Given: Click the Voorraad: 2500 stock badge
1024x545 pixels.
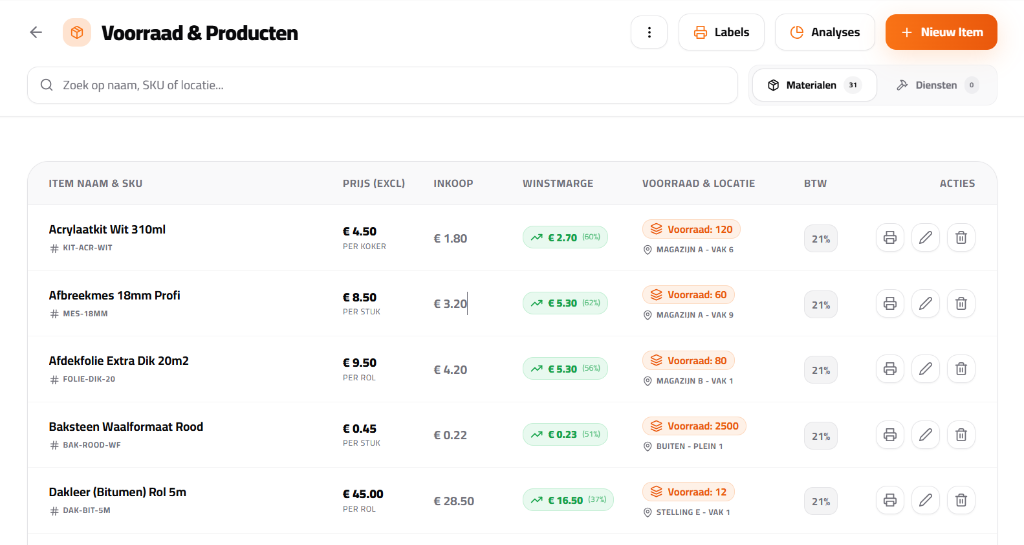Looking at the screenshot, I should coord(694,426).
